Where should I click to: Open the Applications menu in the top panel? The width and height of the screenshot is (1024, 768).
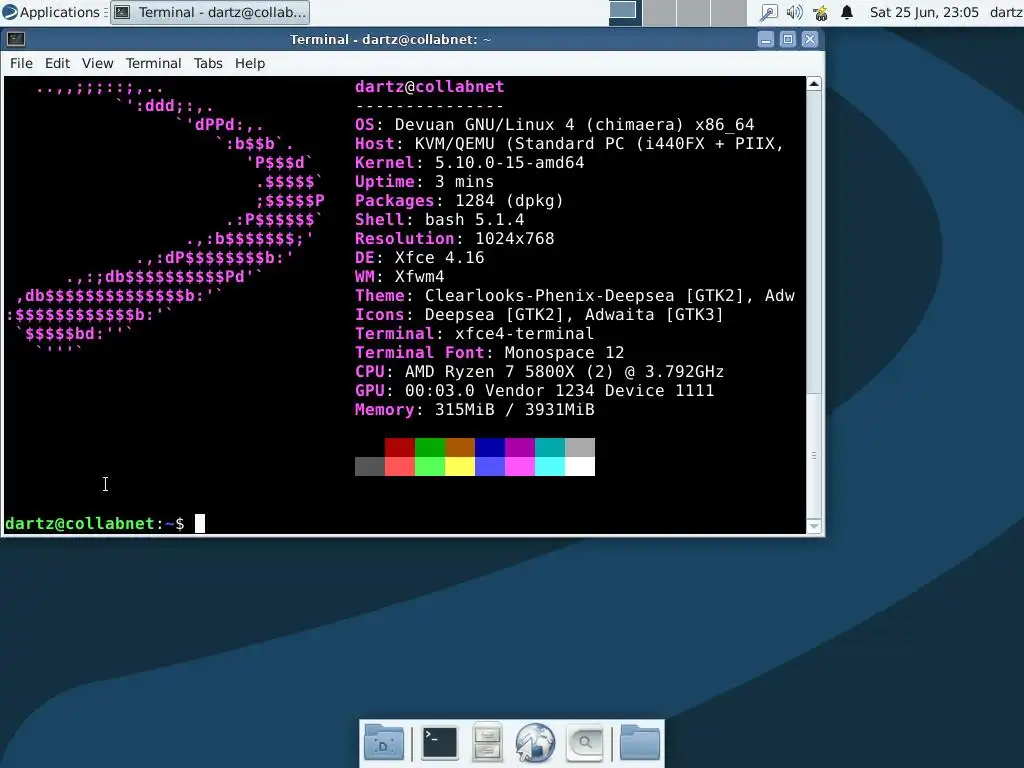(x=52, y=12)
